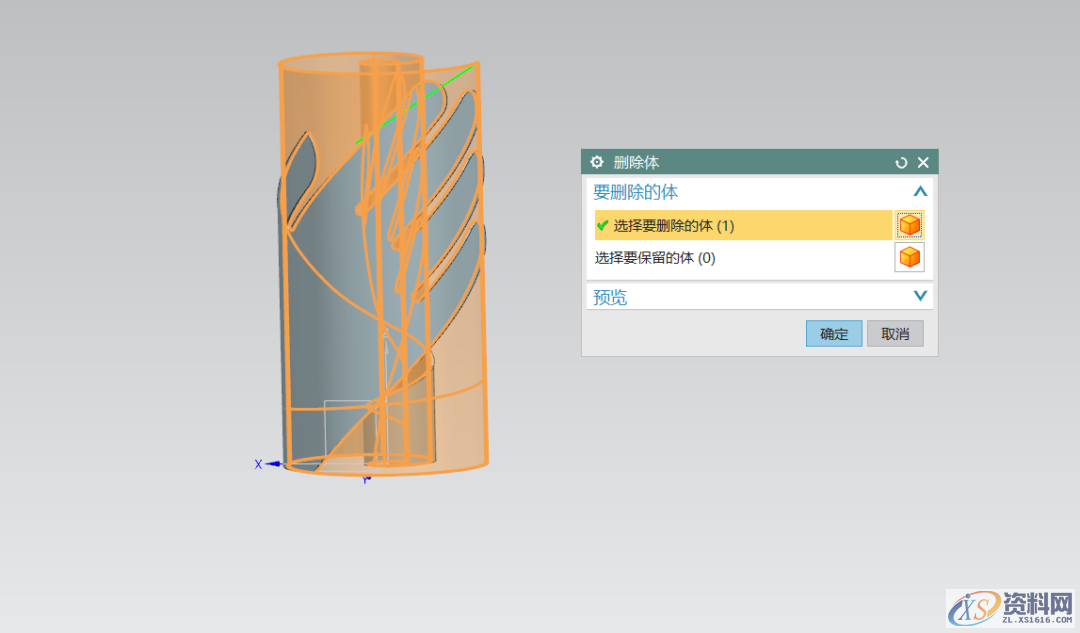Reset the 删除体 dialog with the circular arrow
The width and height of the screenshot is (1080, 633).
901,162
